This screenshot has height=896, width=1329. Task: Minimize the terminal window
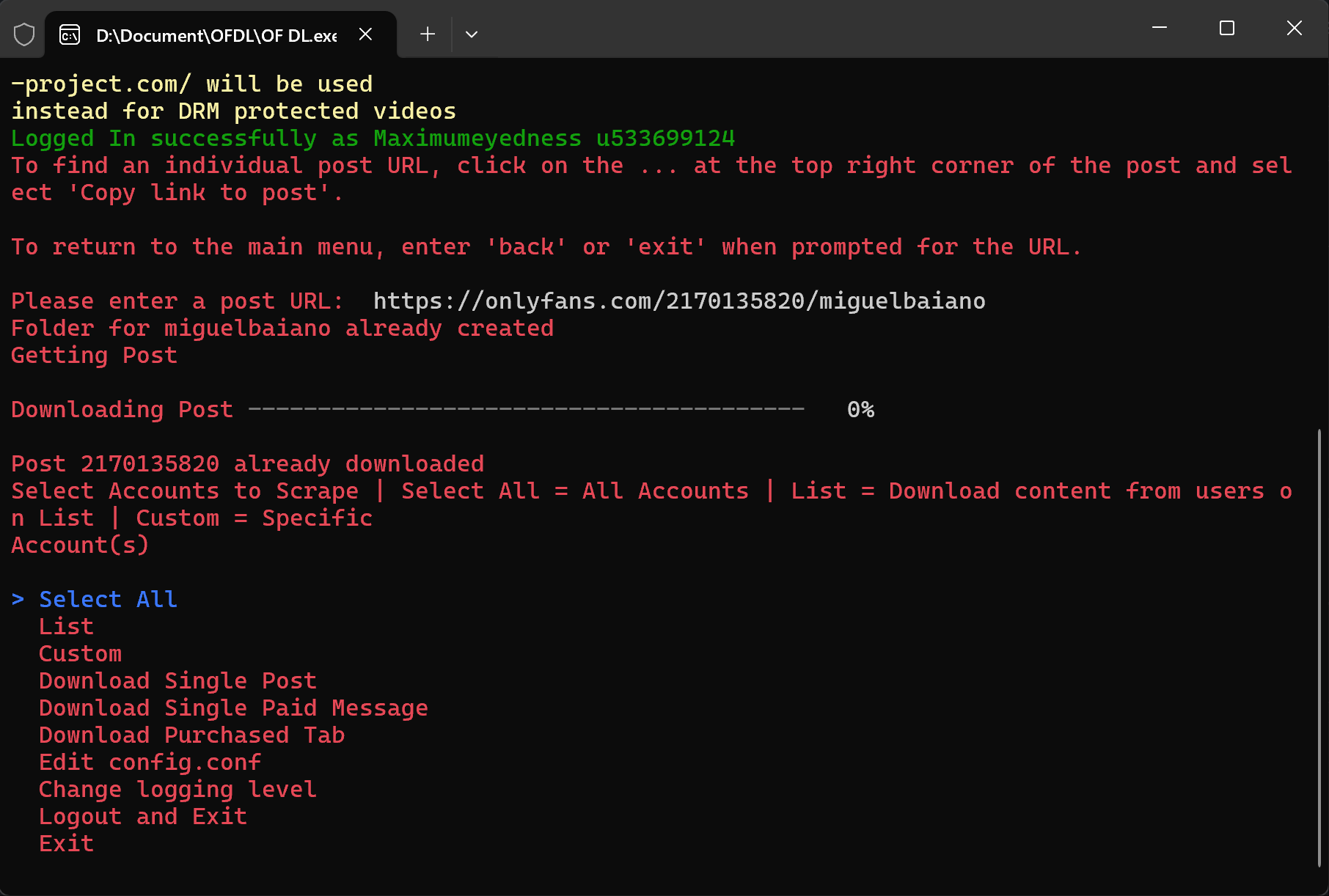pos(1160,29)
